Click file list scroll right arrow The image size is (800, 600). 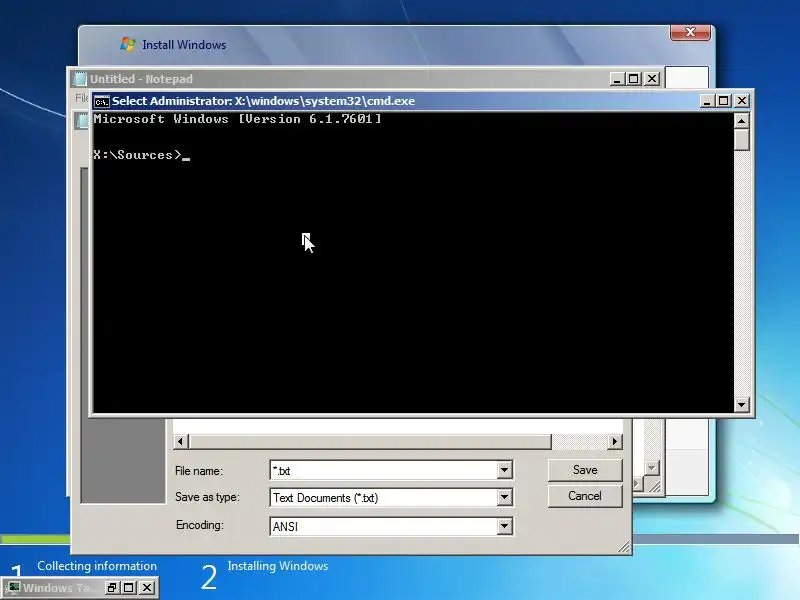[x=615, y=441]
